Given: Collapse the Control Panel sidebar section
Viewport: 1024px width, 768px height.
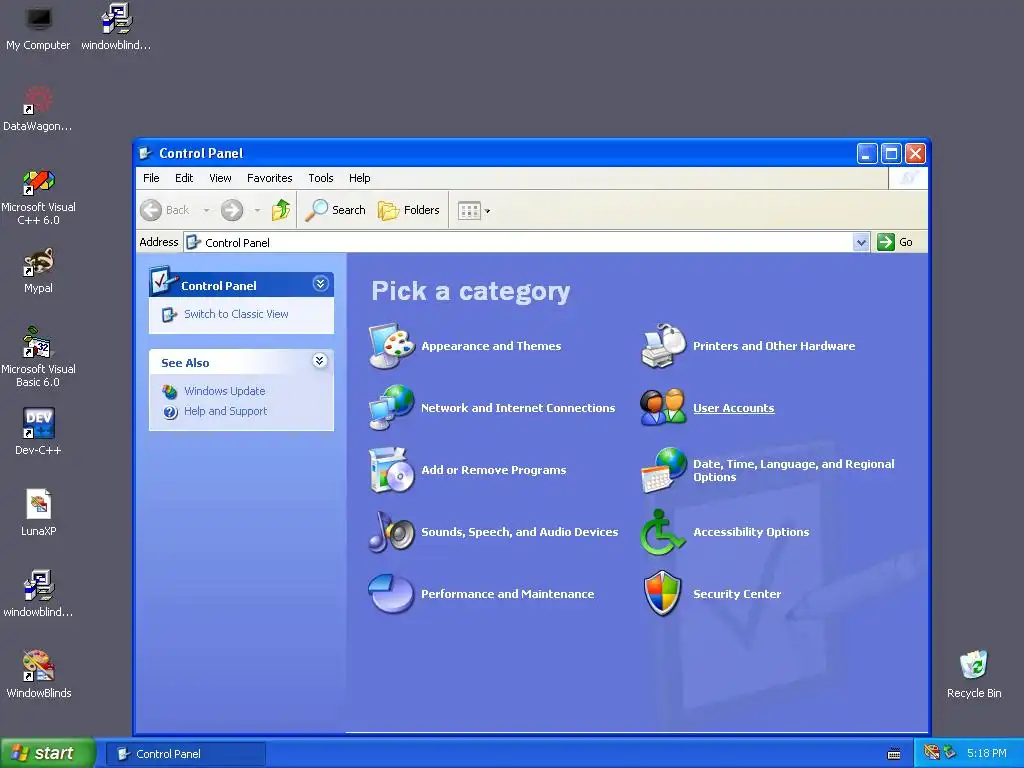Looking at the screenshot, I should (x=320, y=283).
